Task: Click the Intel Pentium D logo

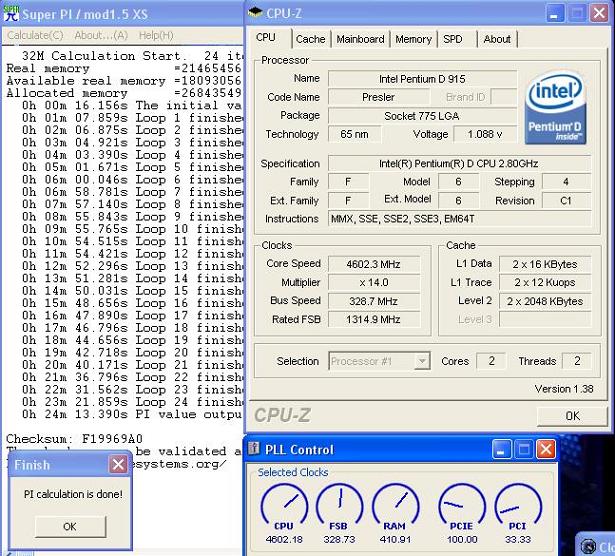Action: click(x=555, y=107)
